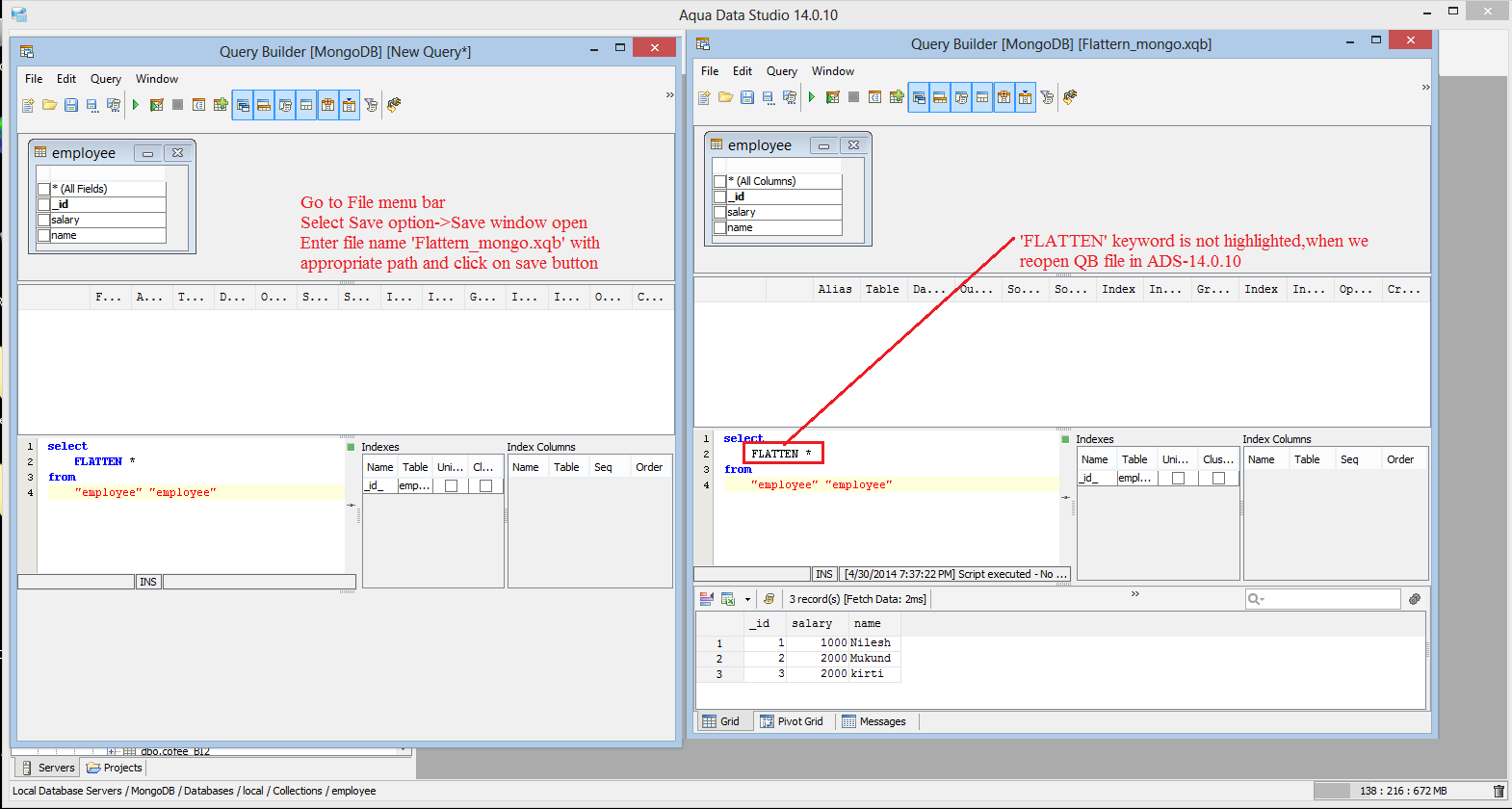Open search options dropdown in results filter box
The width and height of the screenshot is (1512, 809).
pos(1256,599)
